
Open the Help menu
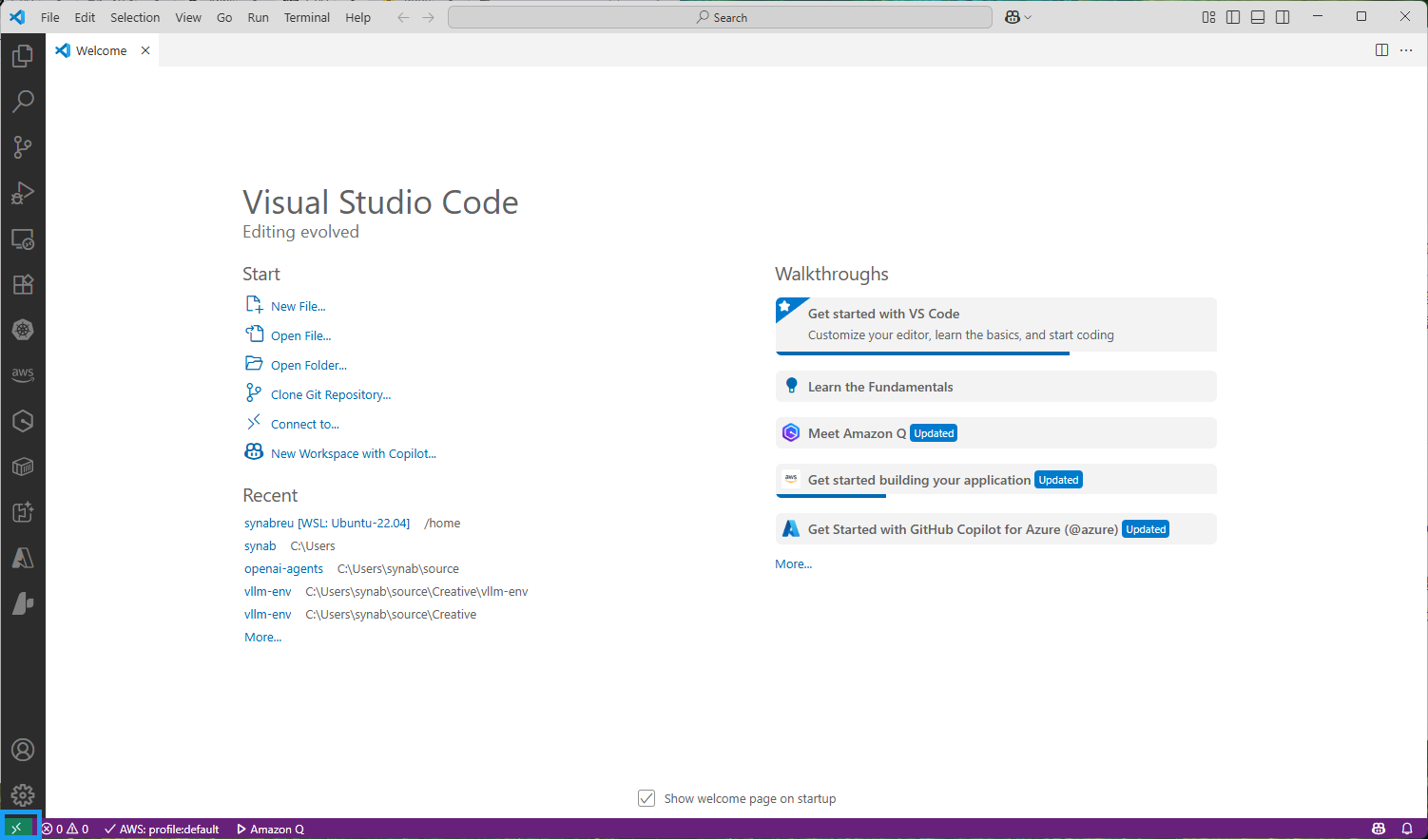coord(357,17)
